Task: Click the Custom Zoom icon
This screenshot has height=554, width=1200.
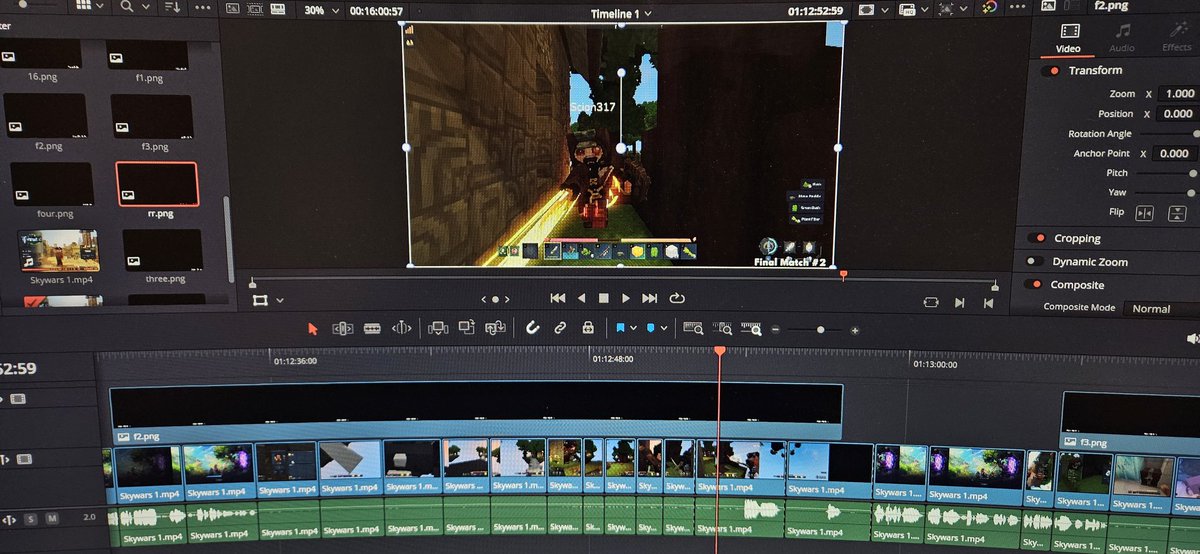Action: [752, 328]
